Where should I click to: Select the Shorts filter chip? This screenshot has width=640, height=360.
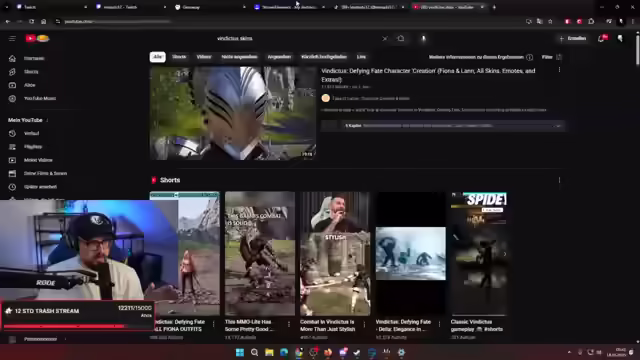[179, 57]
